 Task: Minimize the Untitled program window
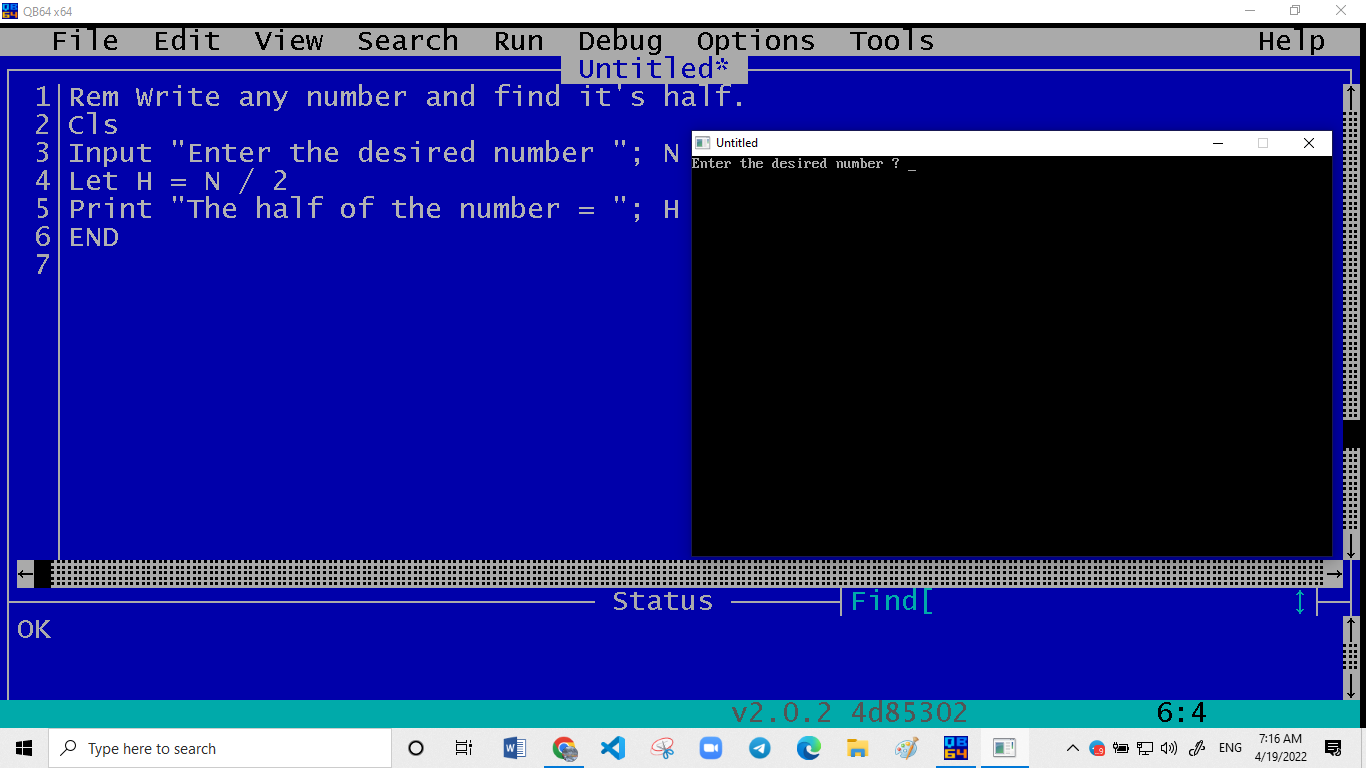click(x=1218, y=143)
